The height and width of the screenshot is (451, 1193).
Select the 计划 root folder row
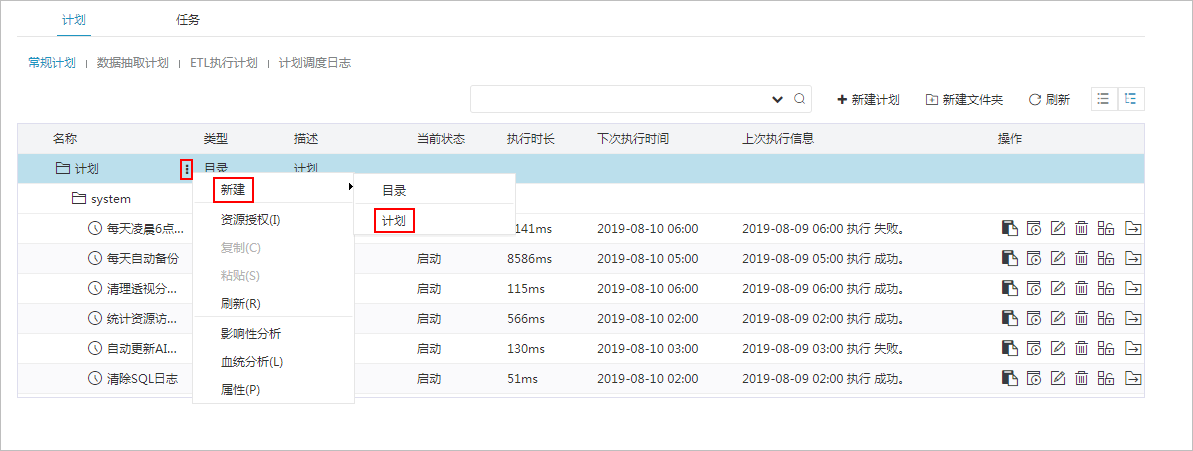[x=581, y=169]
